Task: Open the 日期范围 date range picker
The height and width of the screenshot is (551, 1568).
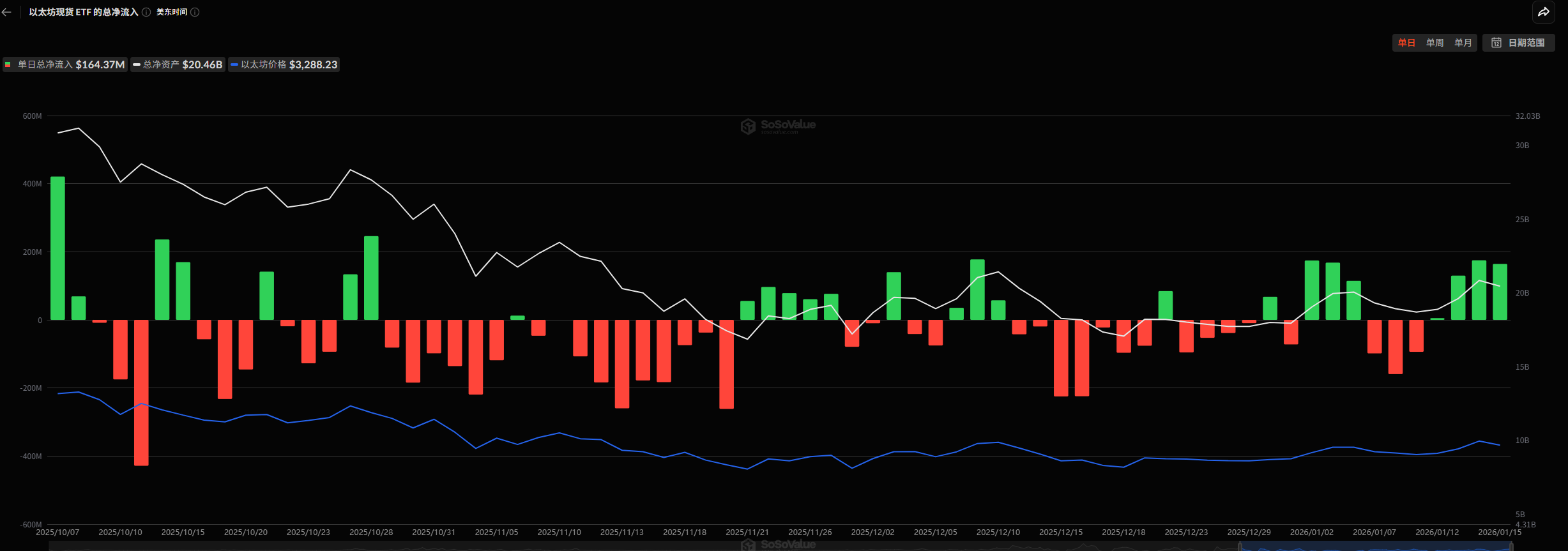Action: (1519, 43)
